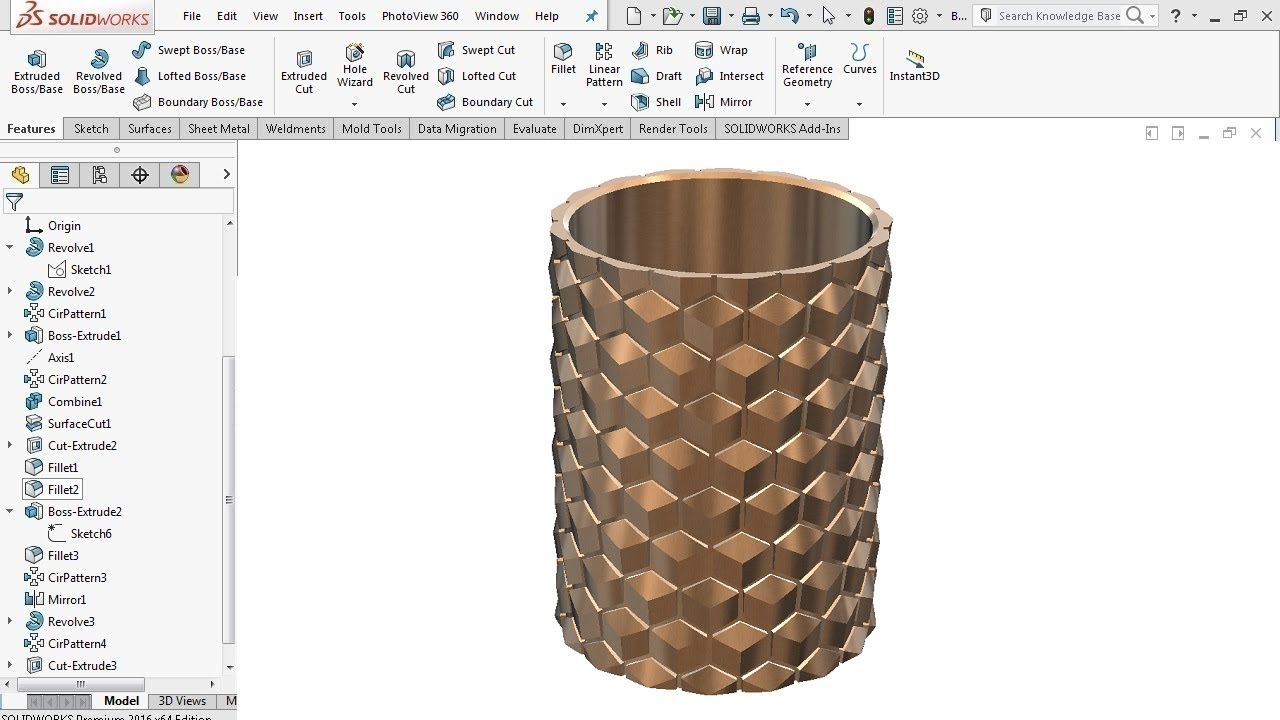Viewport: 1280px width, 720px height.
Task: Open the PhotoView 360 menu
Action: pos(420,16)
